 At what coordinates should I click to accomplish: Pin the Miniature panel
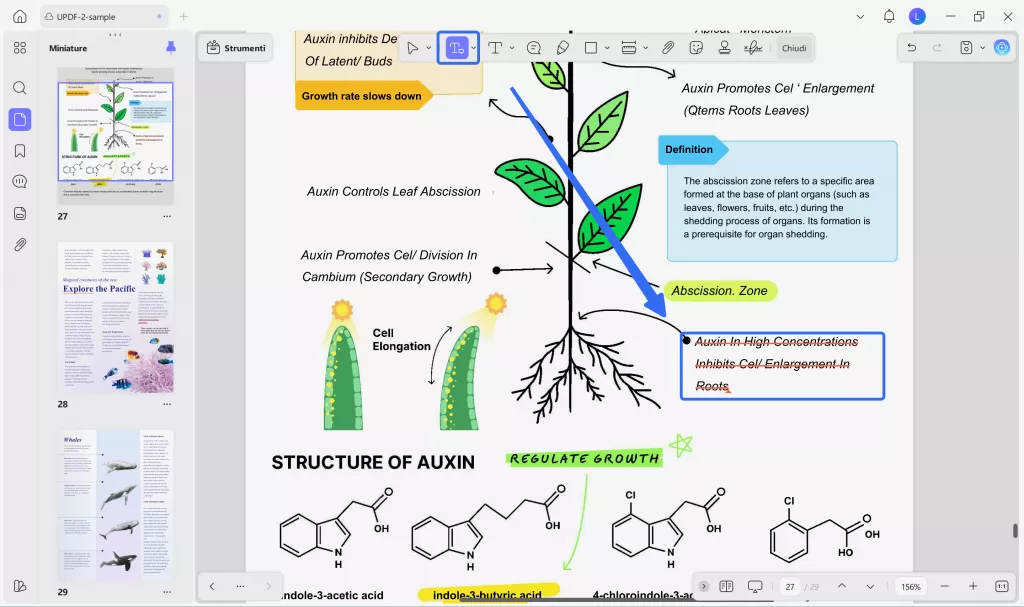[170, 47]
